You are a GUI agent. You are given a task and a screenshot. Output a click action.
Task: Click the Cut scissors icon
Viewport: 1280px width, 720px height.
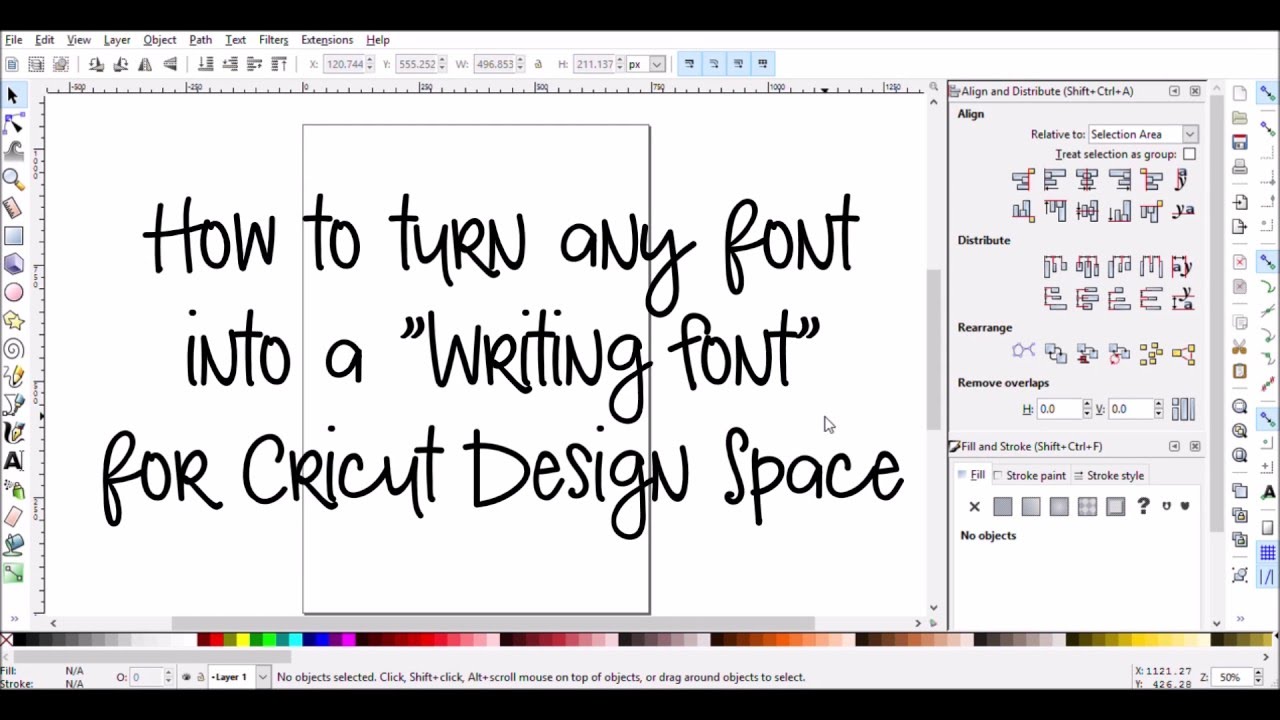tap(1240, 347)
